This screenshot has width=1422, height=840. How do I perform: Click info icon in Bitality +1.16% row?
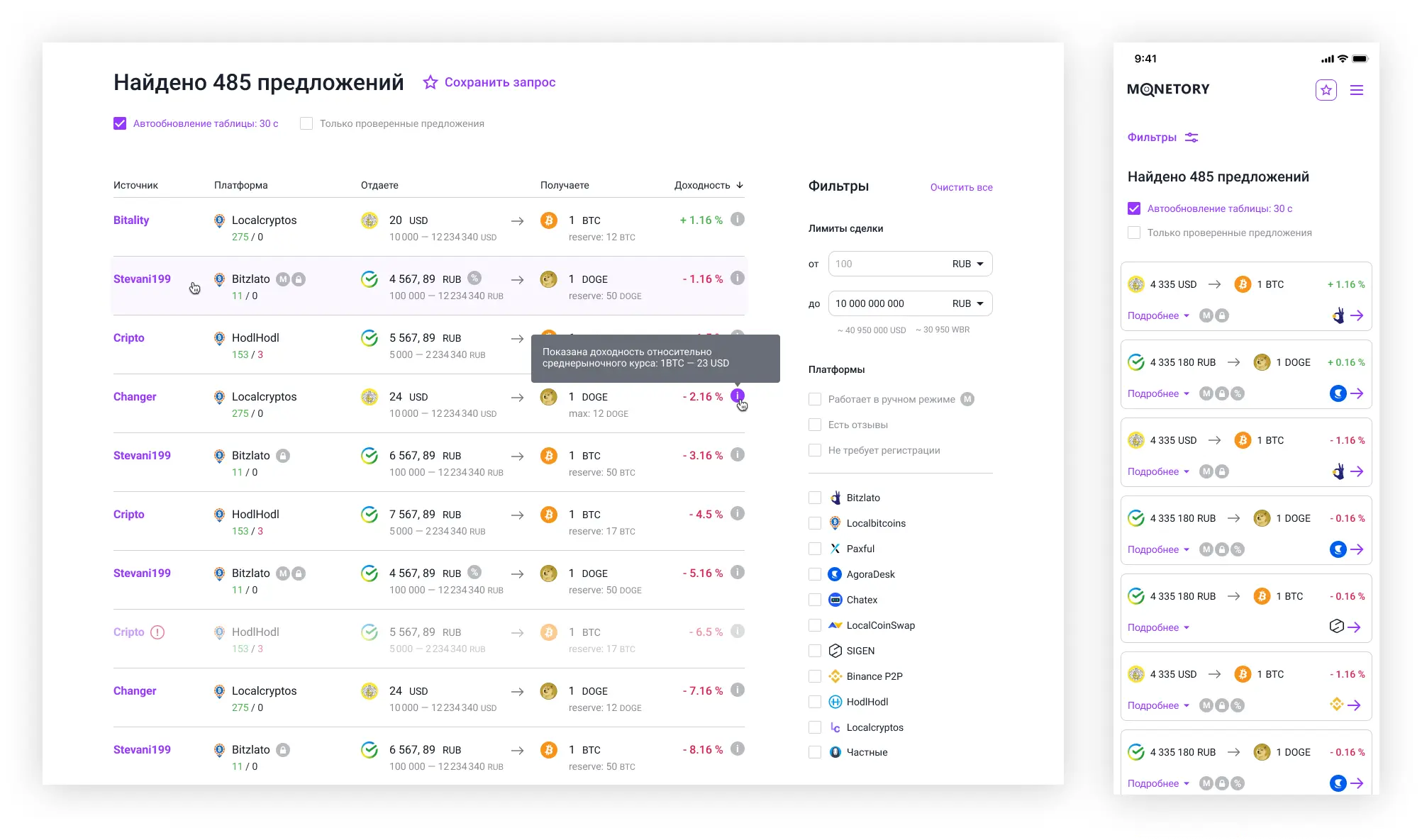738,220
